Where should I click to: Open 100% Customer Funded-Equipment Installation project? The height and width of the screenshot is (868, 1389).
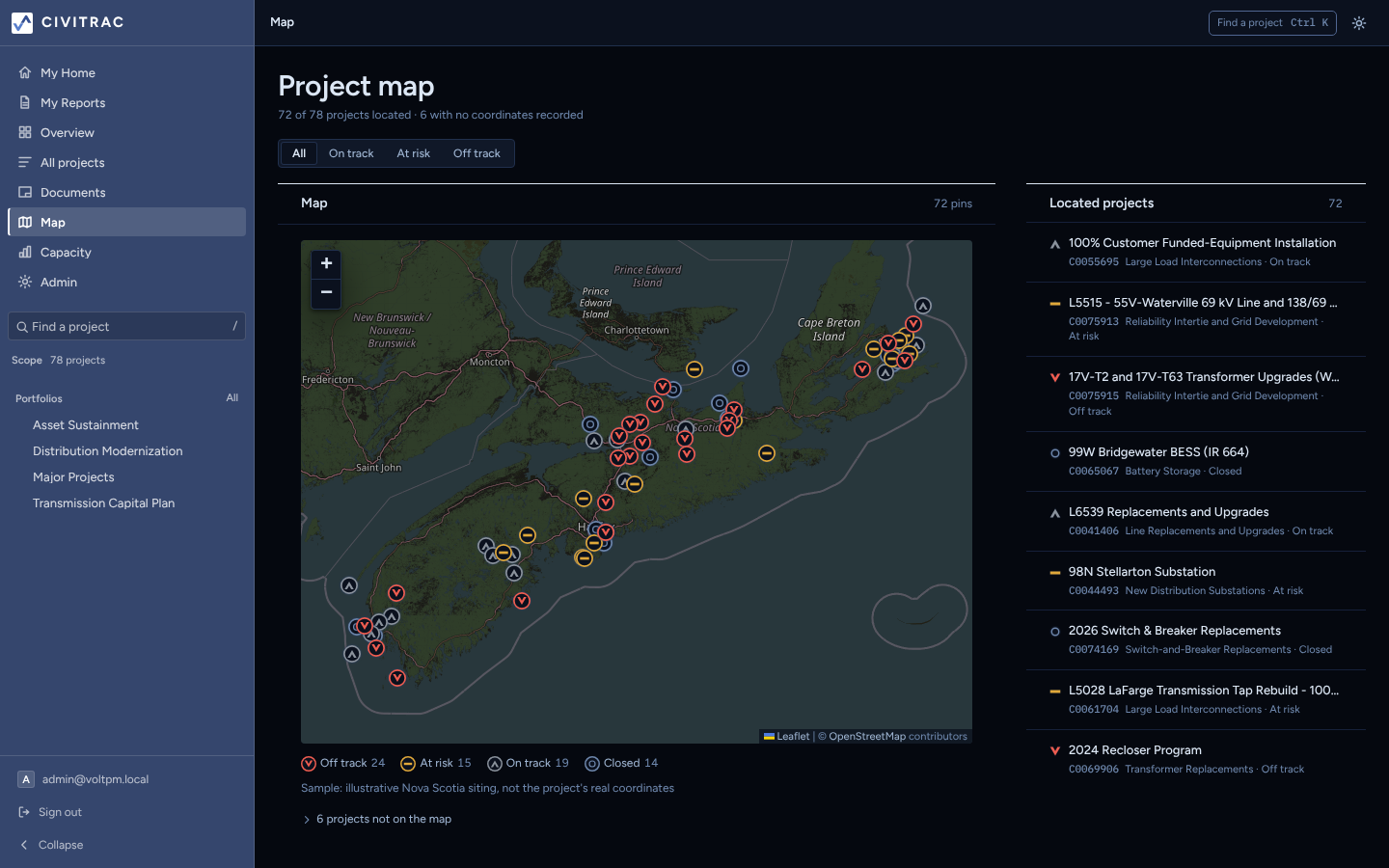pyautogui.click(x=1196, y=252)
